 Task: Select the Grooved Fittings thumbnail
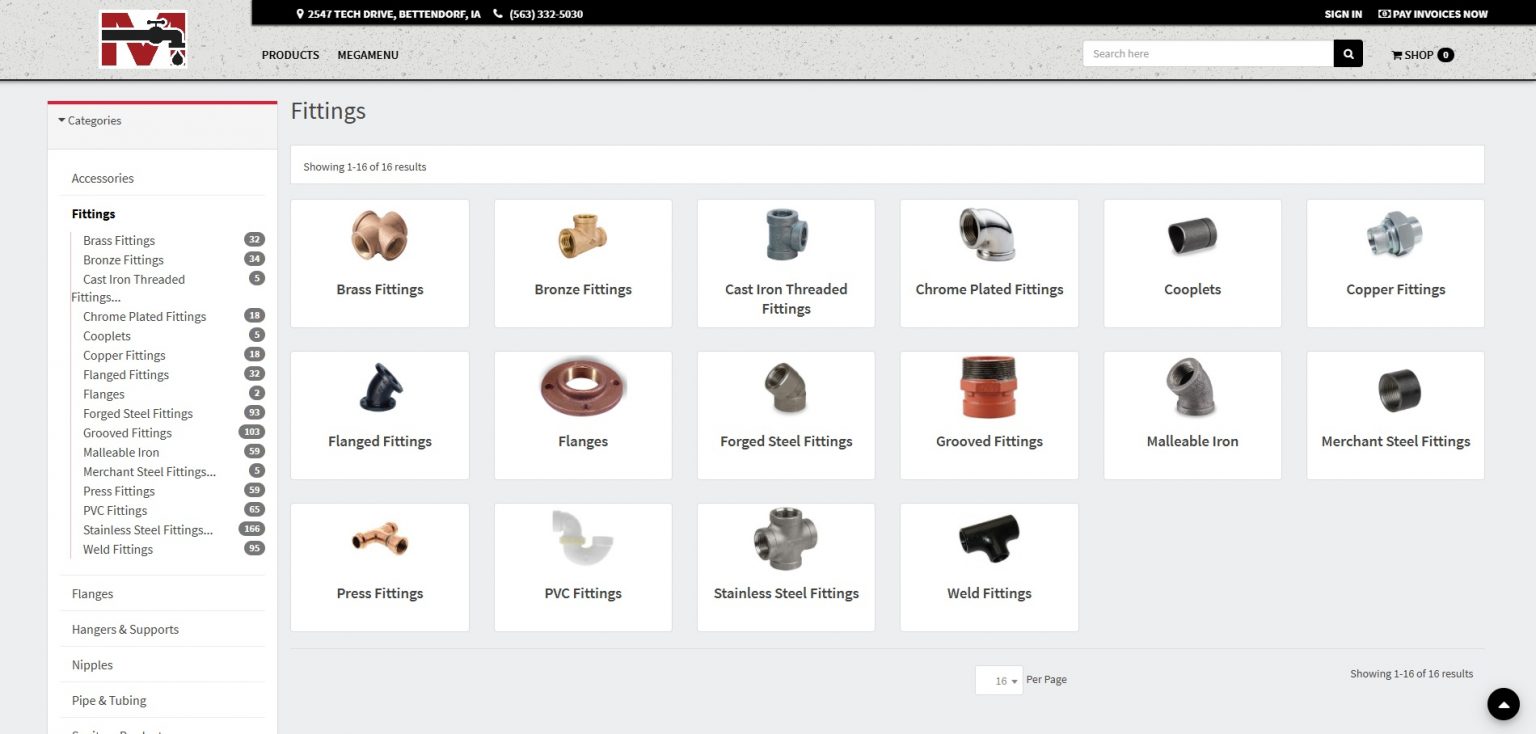989,388
